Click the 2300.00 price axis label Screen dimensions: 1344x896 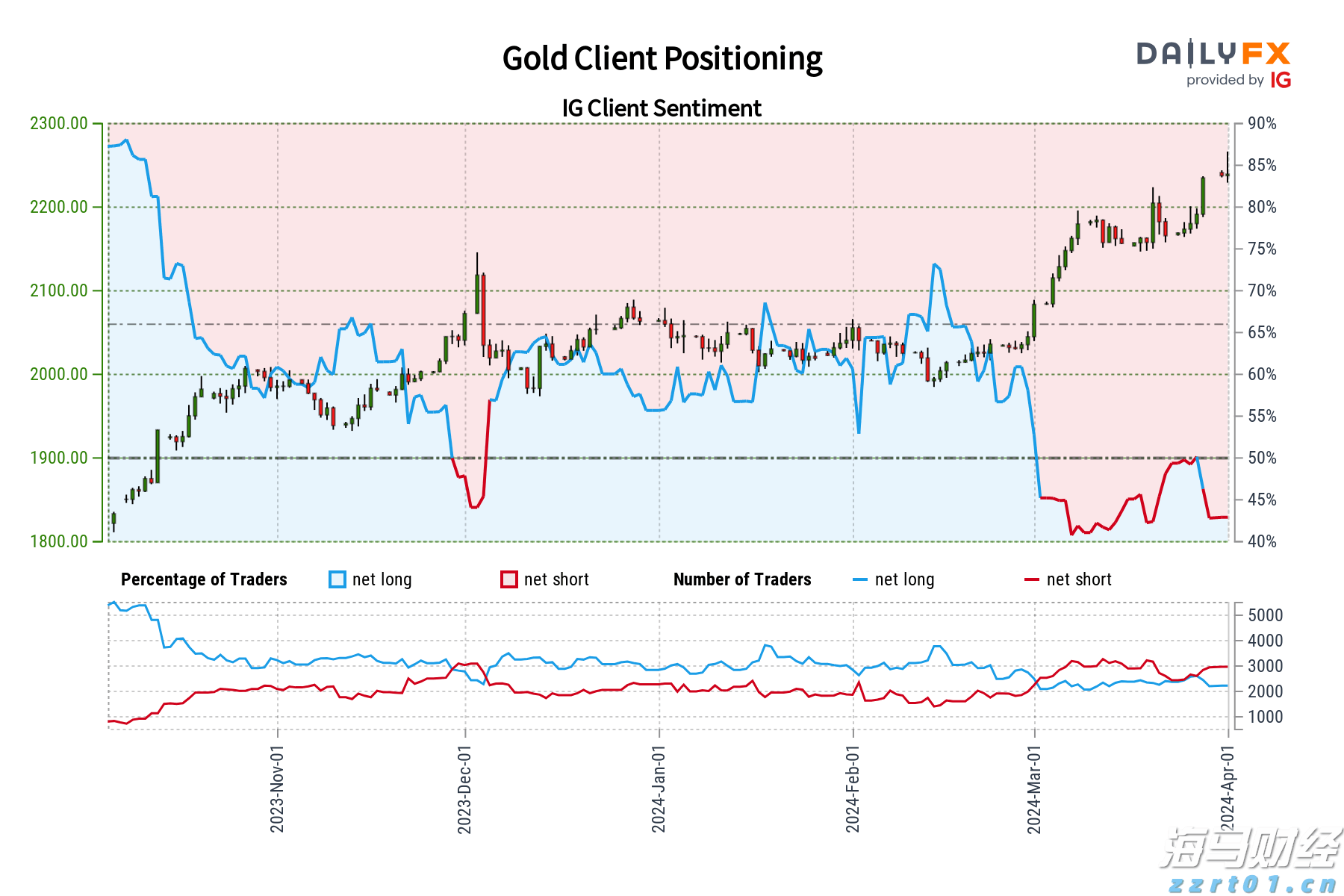coord(59,123)
